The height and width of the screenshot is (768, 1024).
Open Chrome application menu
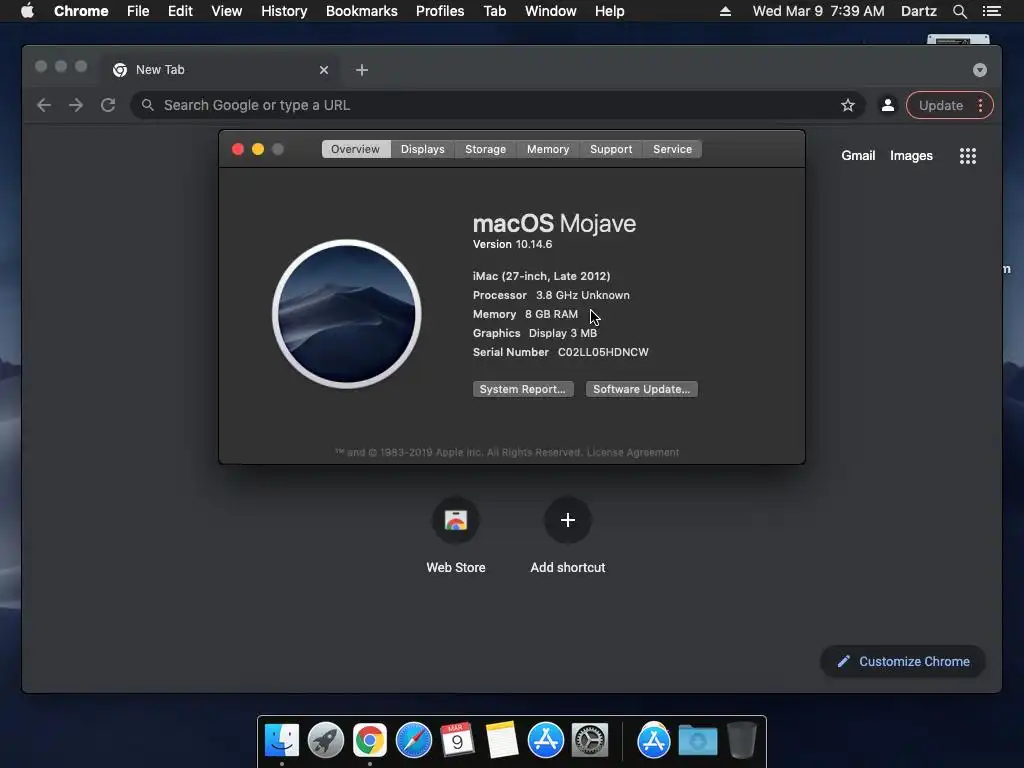(81, 11)
